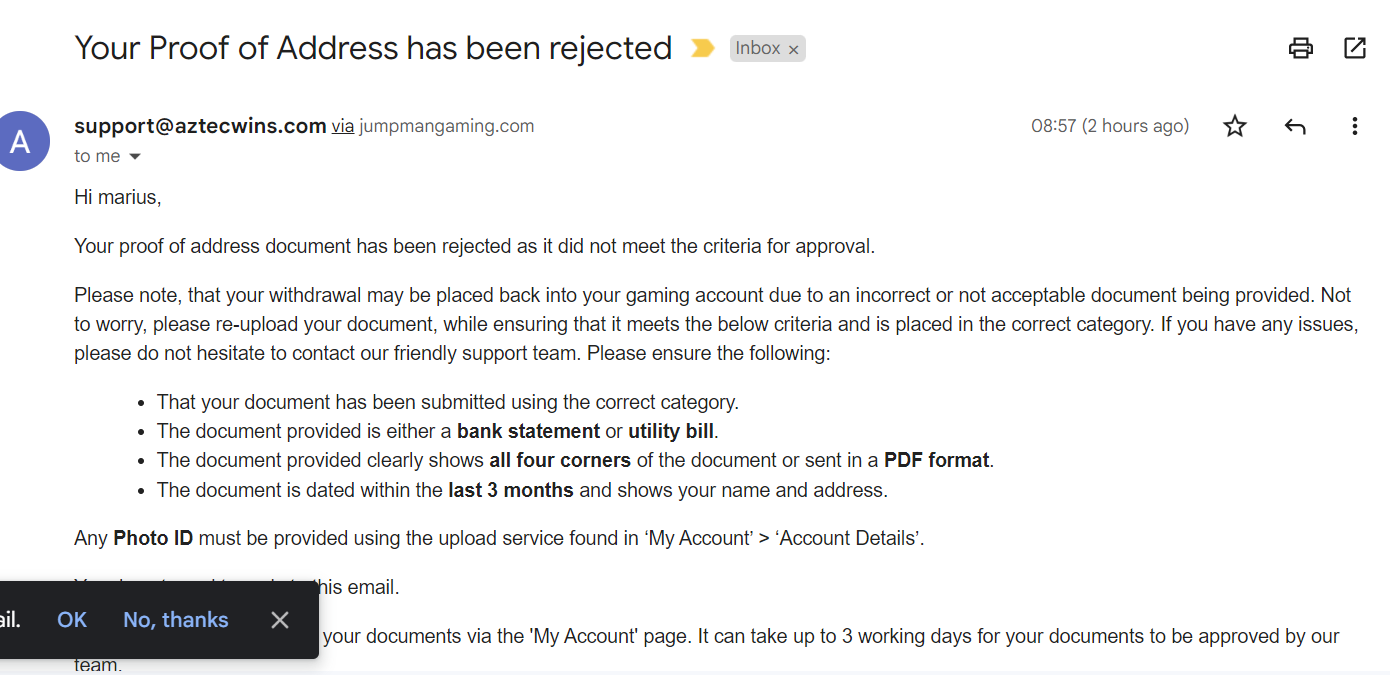Print this email using the printer icon

pos(1300,48)
